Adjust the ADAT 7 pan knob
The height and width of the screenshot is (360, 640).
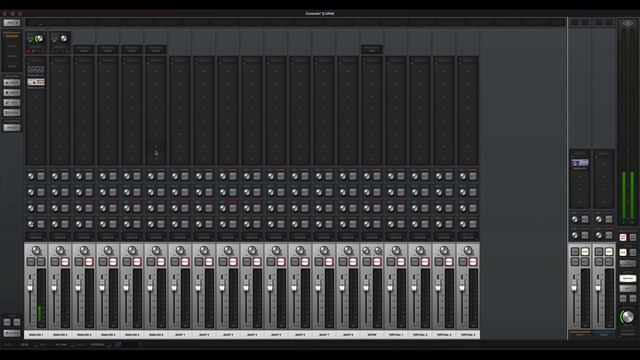324,251
